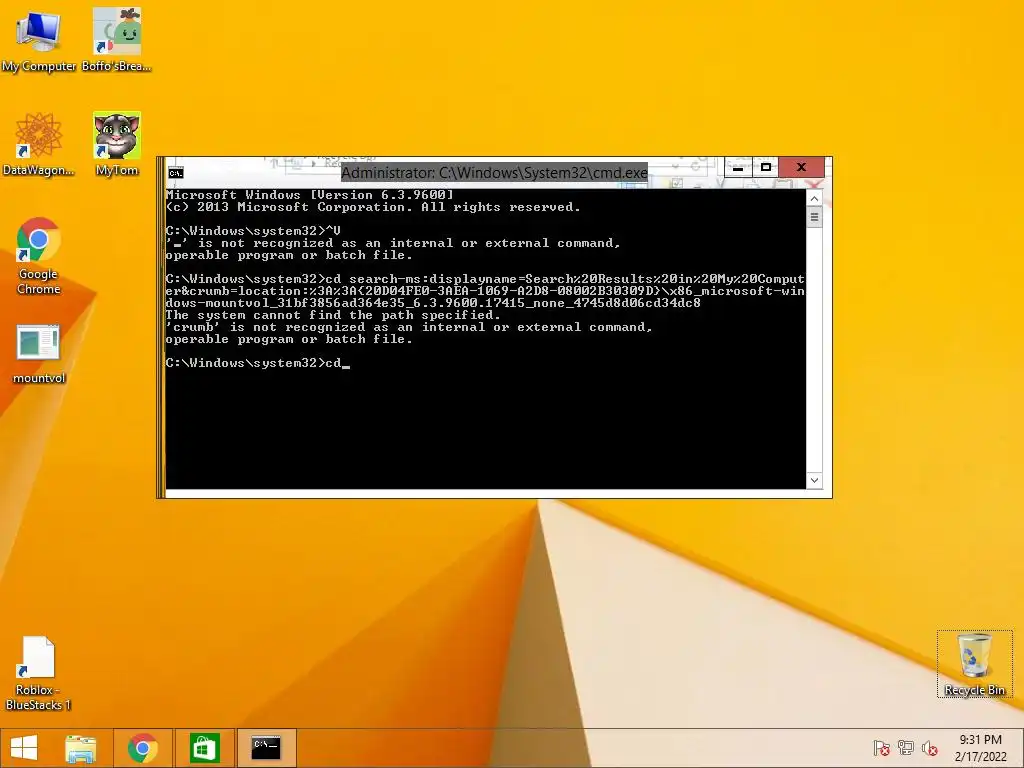The image size is (1024, 768).
Task: Maximize the cmd.exe window
Action: tap(765, 167)
